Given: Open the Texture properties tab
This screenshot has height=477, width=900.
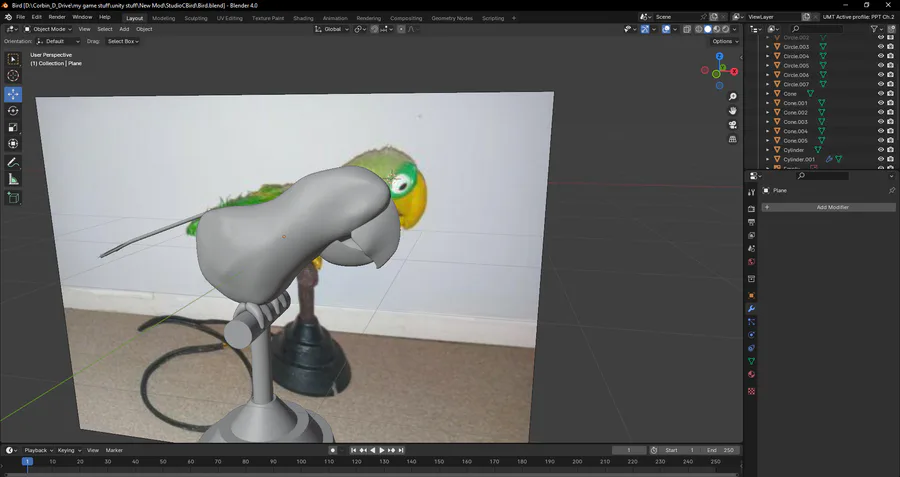Looking at the screenshot, I should click(751, 391).
